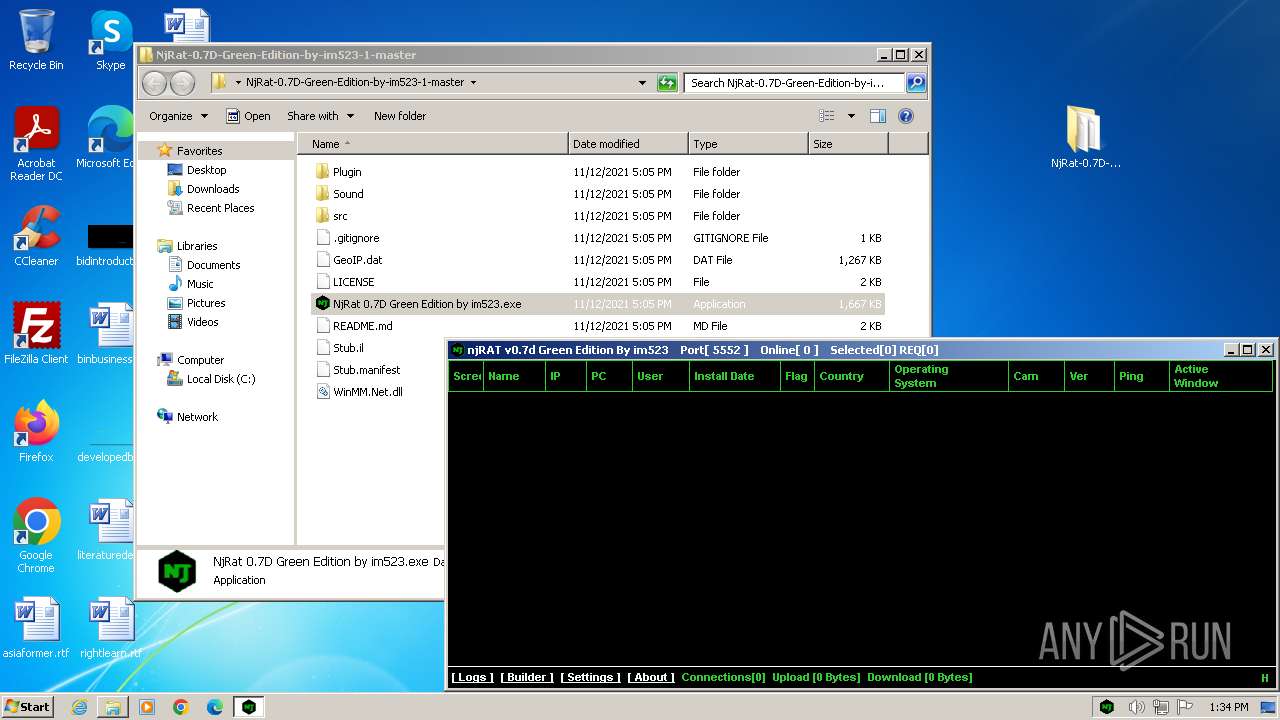Open njRAT Settings menu

click(590, 677)
